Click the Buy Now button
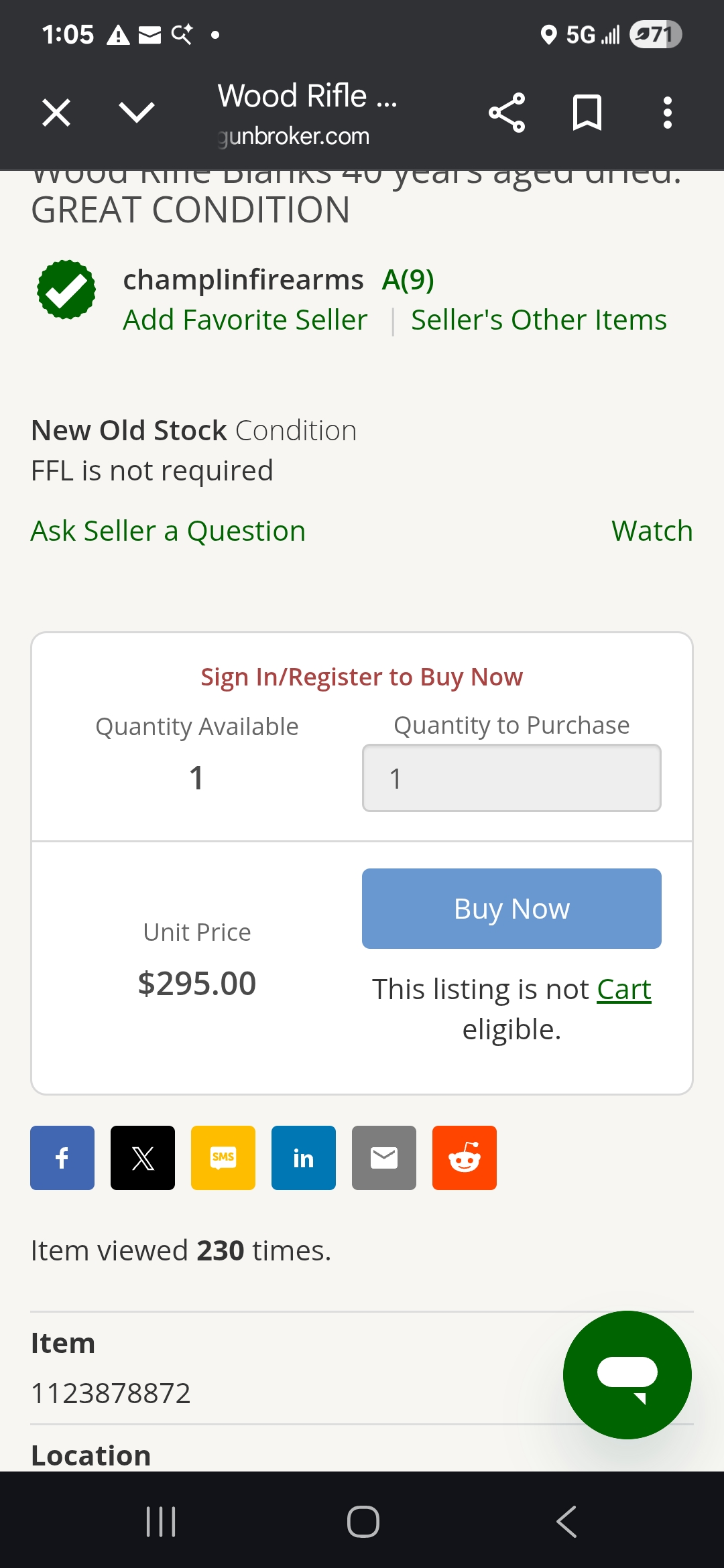The image size is (724, 1568). pyautogui.click(x=511, y=909)
